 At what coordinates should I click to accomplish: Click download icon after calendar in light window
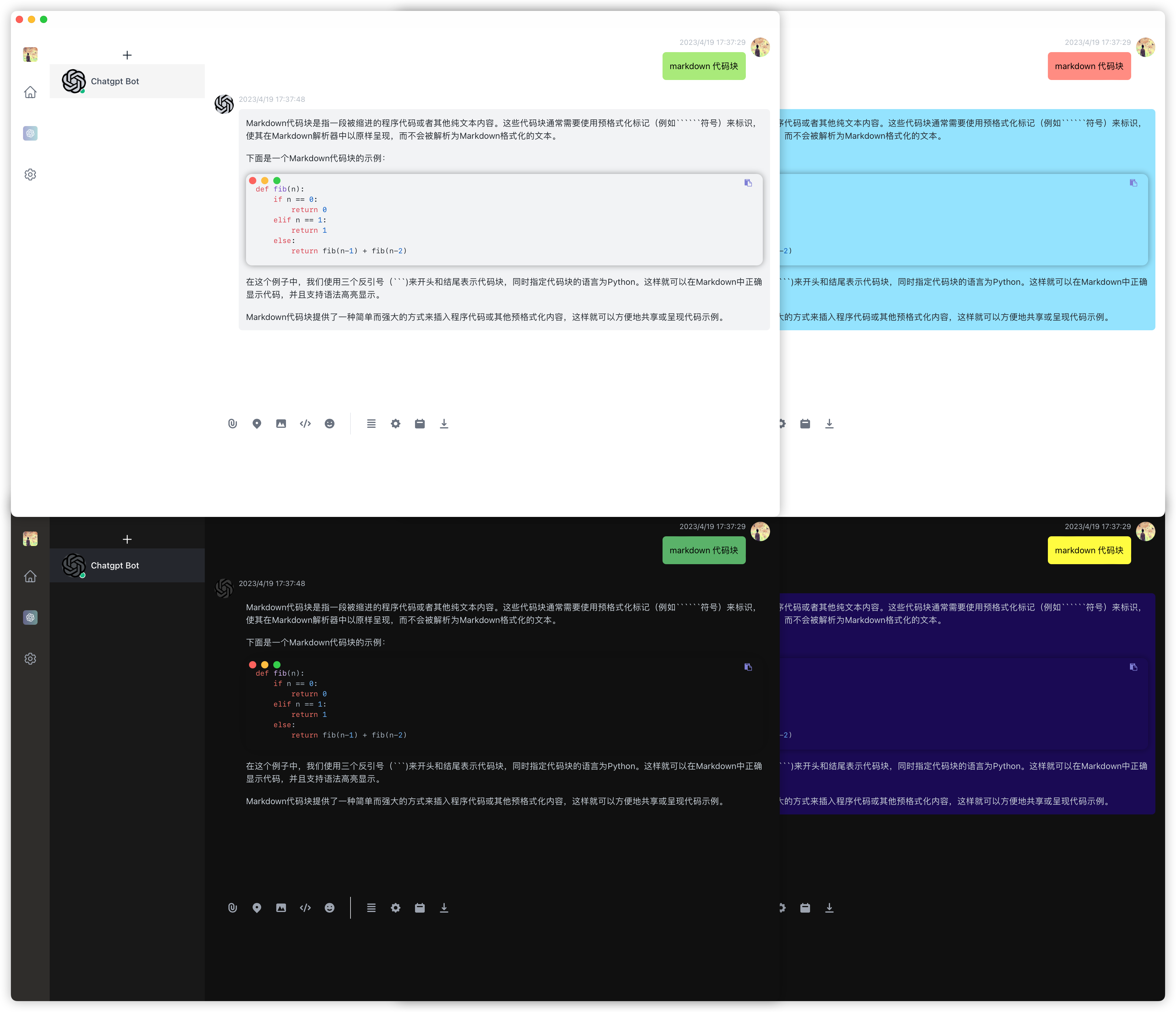[444, 423]
